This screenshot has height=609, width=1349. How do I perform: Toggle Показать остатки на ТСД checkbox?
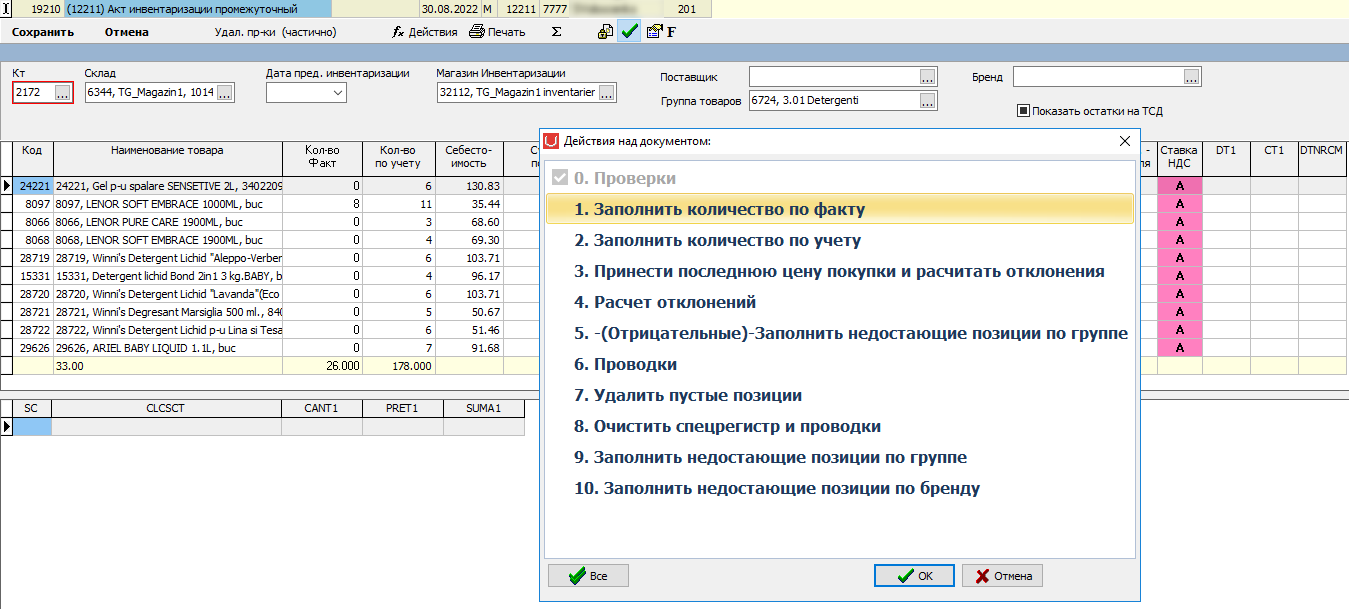(x=1023, y=111)
